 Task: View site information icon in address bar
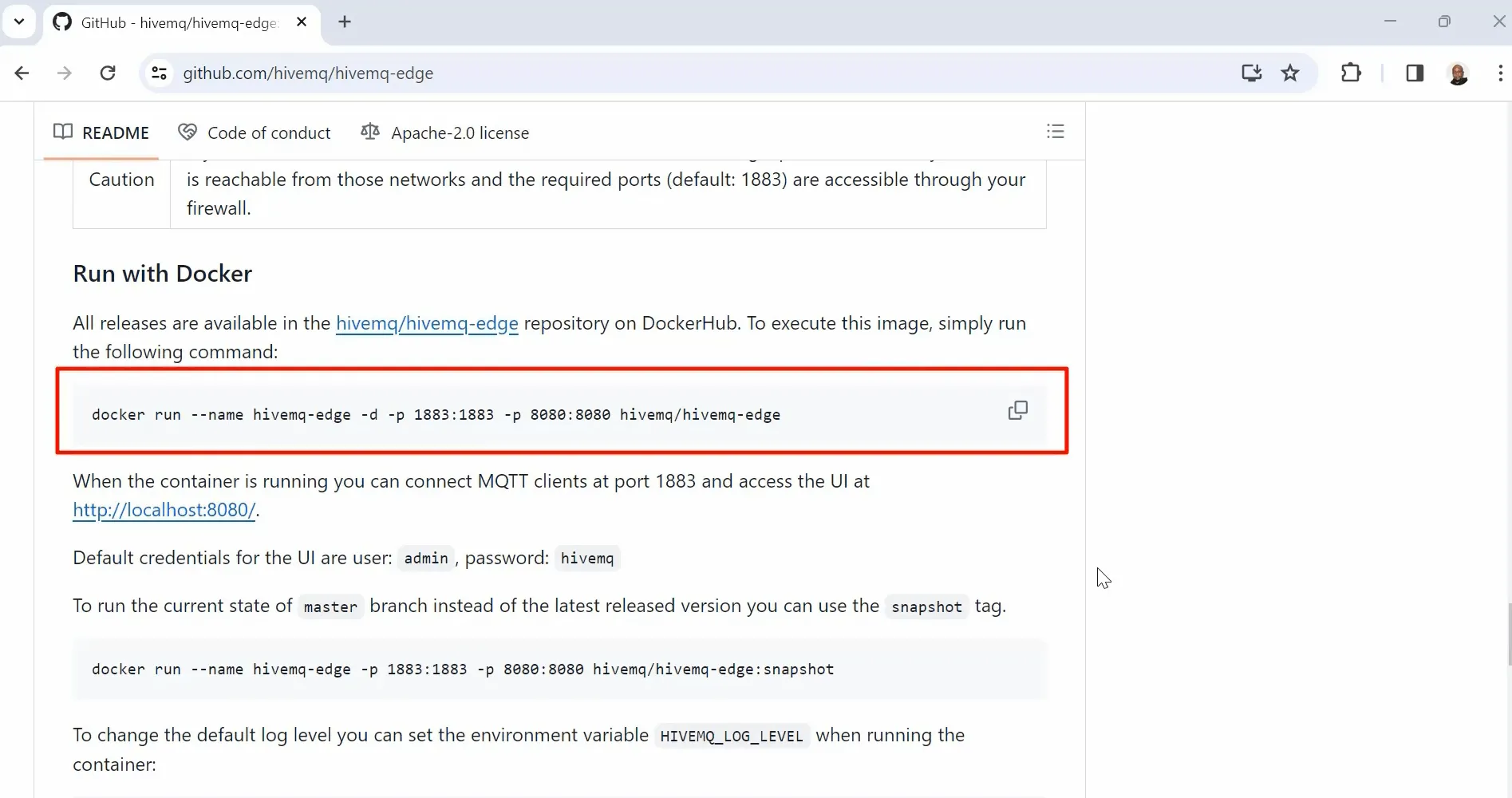click(x=160, y=73)
